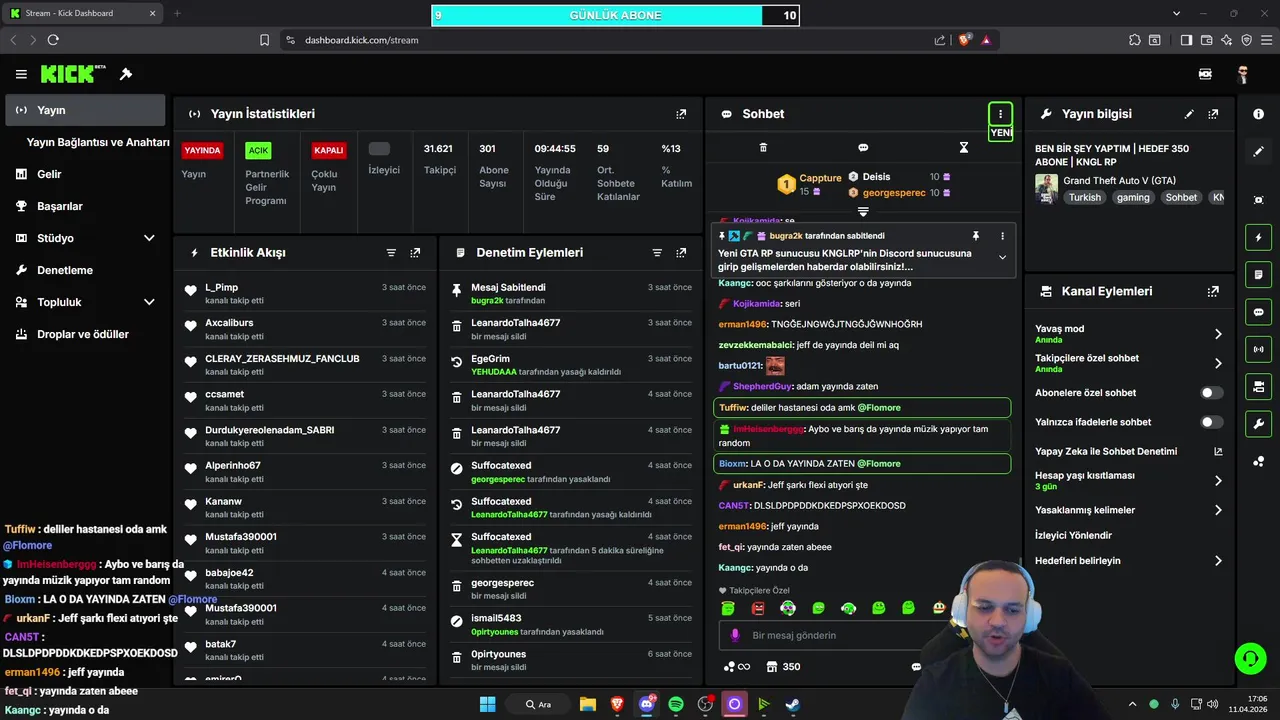The height and width of the screenshot is (720, 1280).
Task: Click the broadcast signal icon in the right sidebar
Action: tap(1259, 349)
